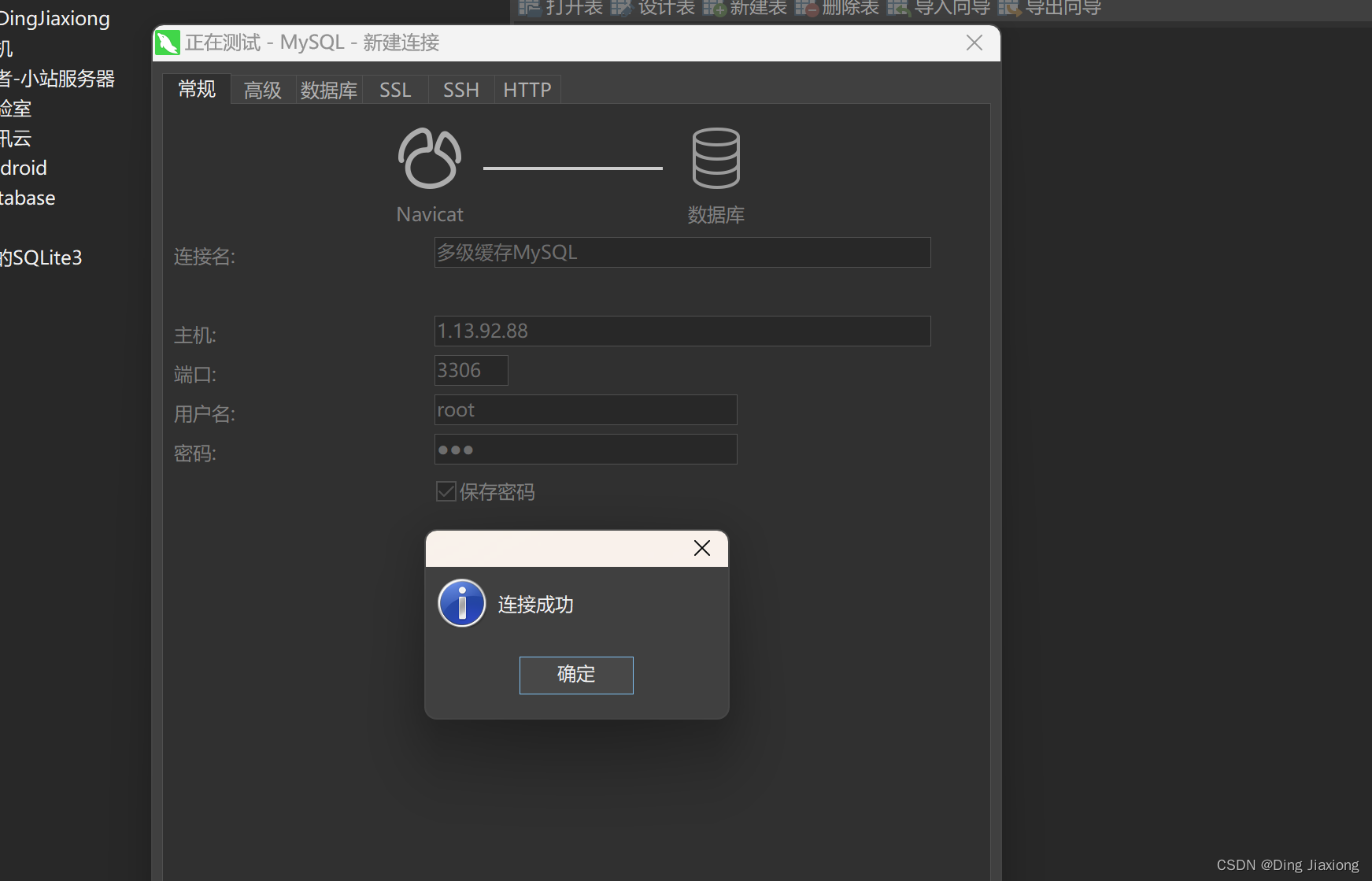The width and height of the screenshot is (1372, 881).
Task: Click 设计表 in main toolbar
Action: click(x=653, y=8)
